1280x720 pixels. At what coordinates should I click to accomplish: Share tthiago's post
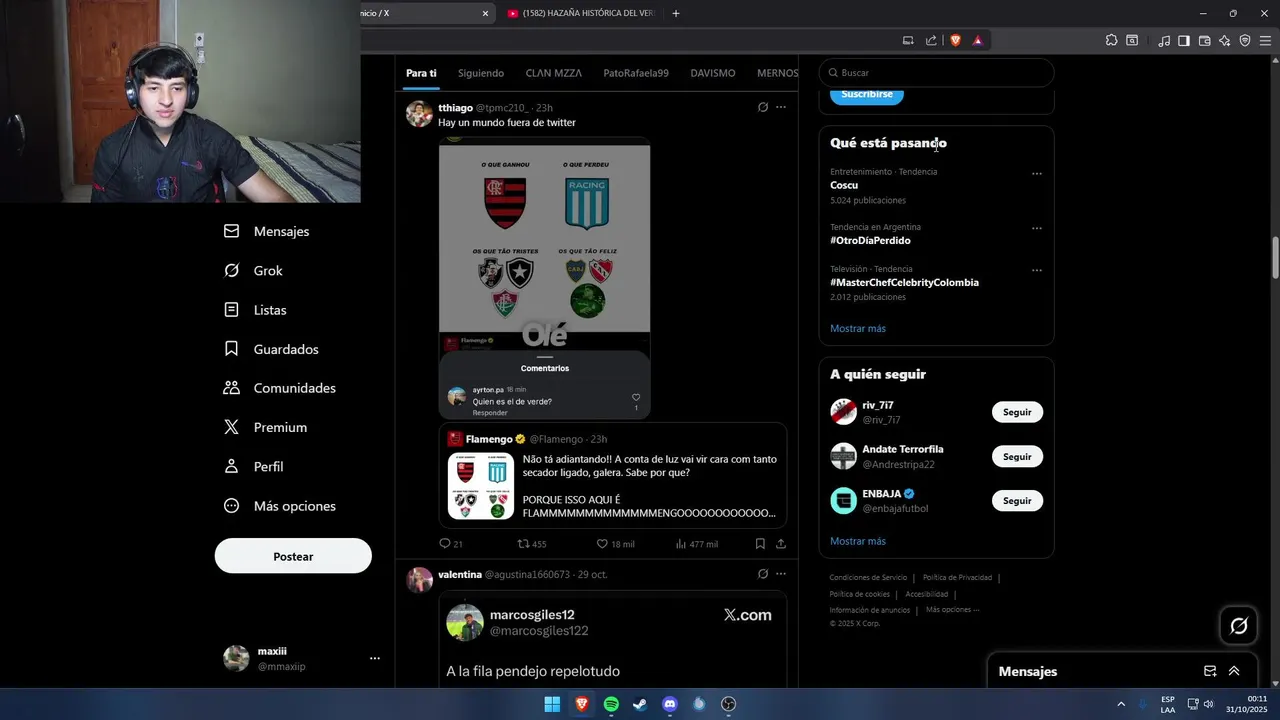click(781, 544)
